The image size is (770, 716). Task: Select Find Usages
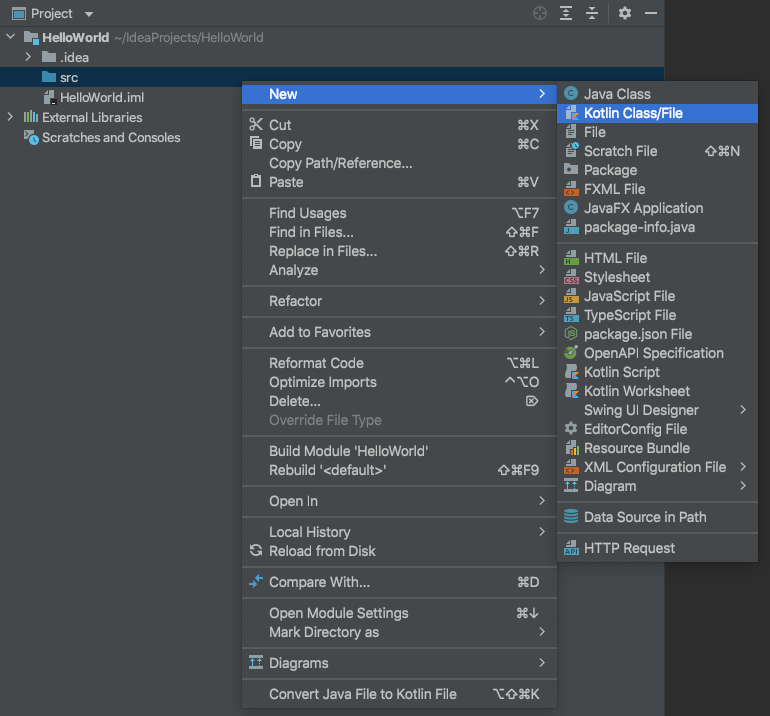click(x=399, y=213)
